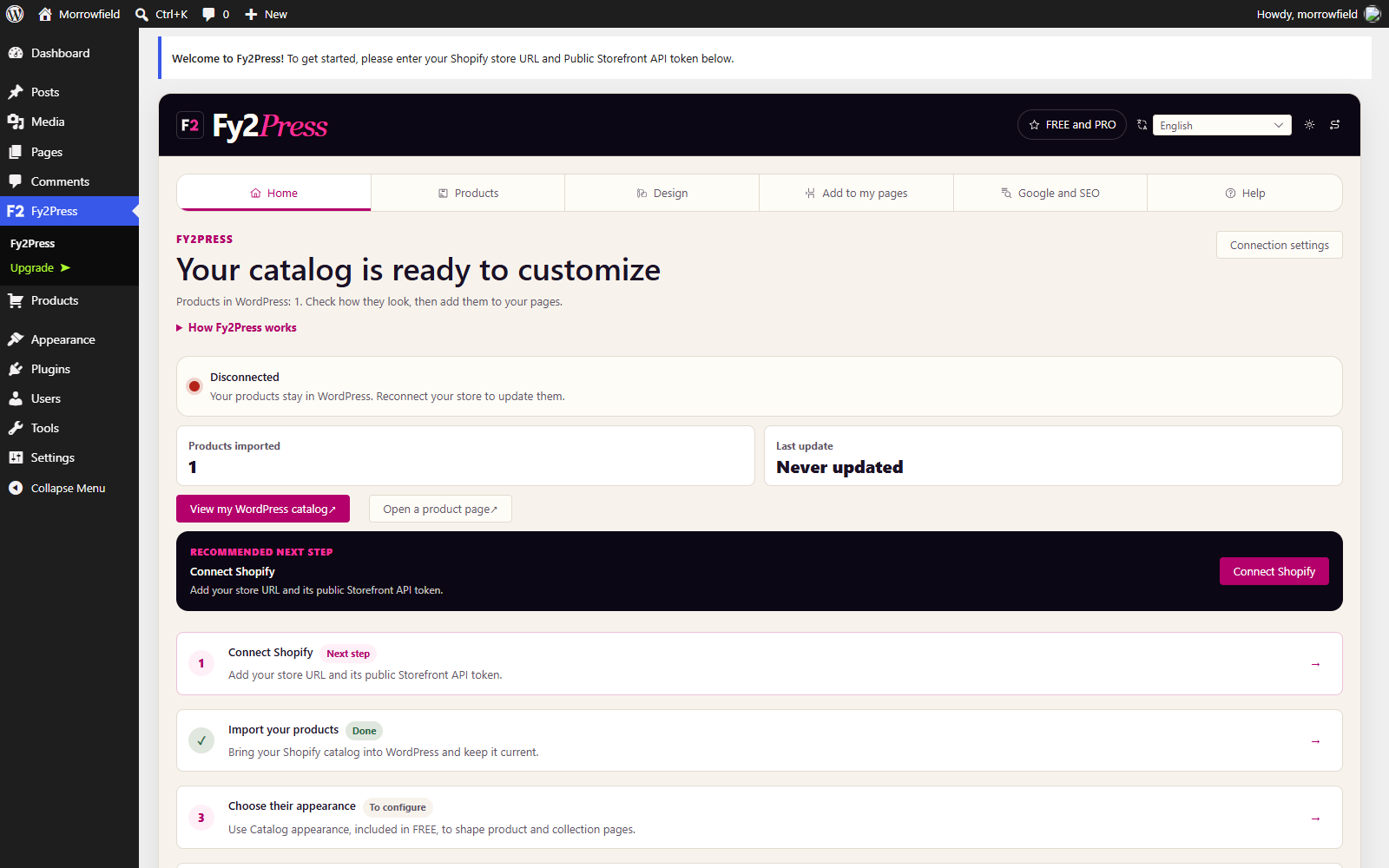Open arrow on Connect Shopify step row
The image size is (1389, 868).
(x=1315, y=664)
